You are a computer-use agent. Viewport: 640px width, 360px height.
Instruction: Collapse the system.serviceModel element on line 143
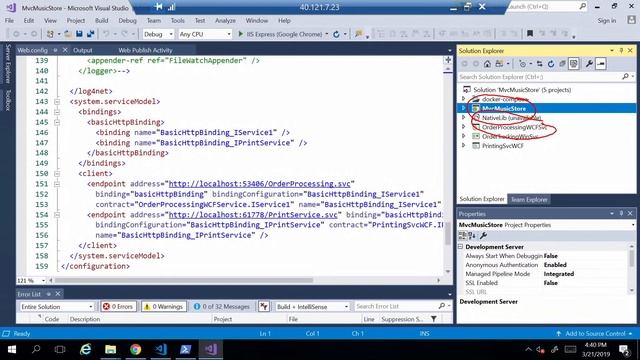click(57, 101)
